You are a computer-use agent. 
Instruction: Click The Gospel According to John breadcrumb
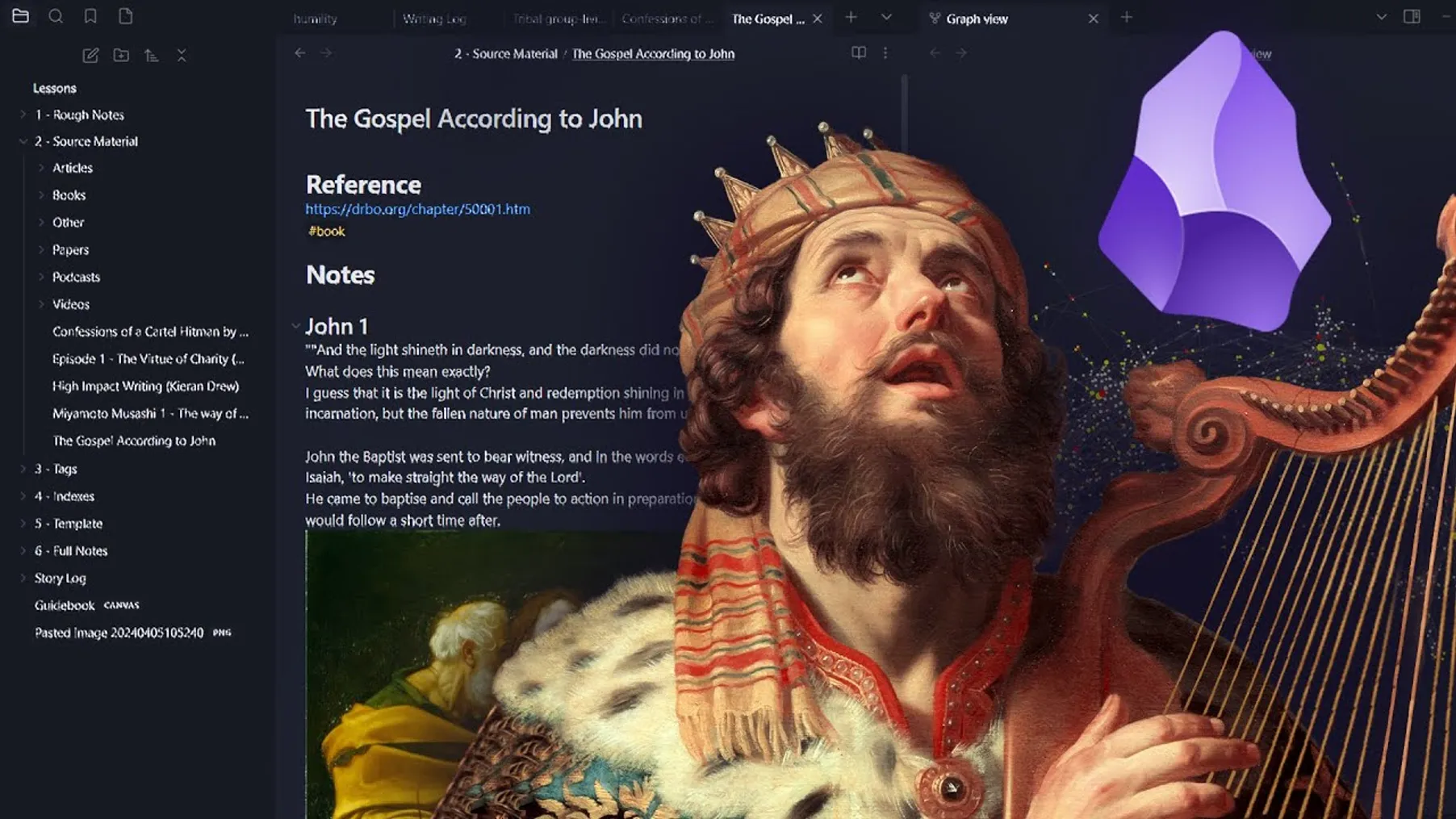click(653, 54)
